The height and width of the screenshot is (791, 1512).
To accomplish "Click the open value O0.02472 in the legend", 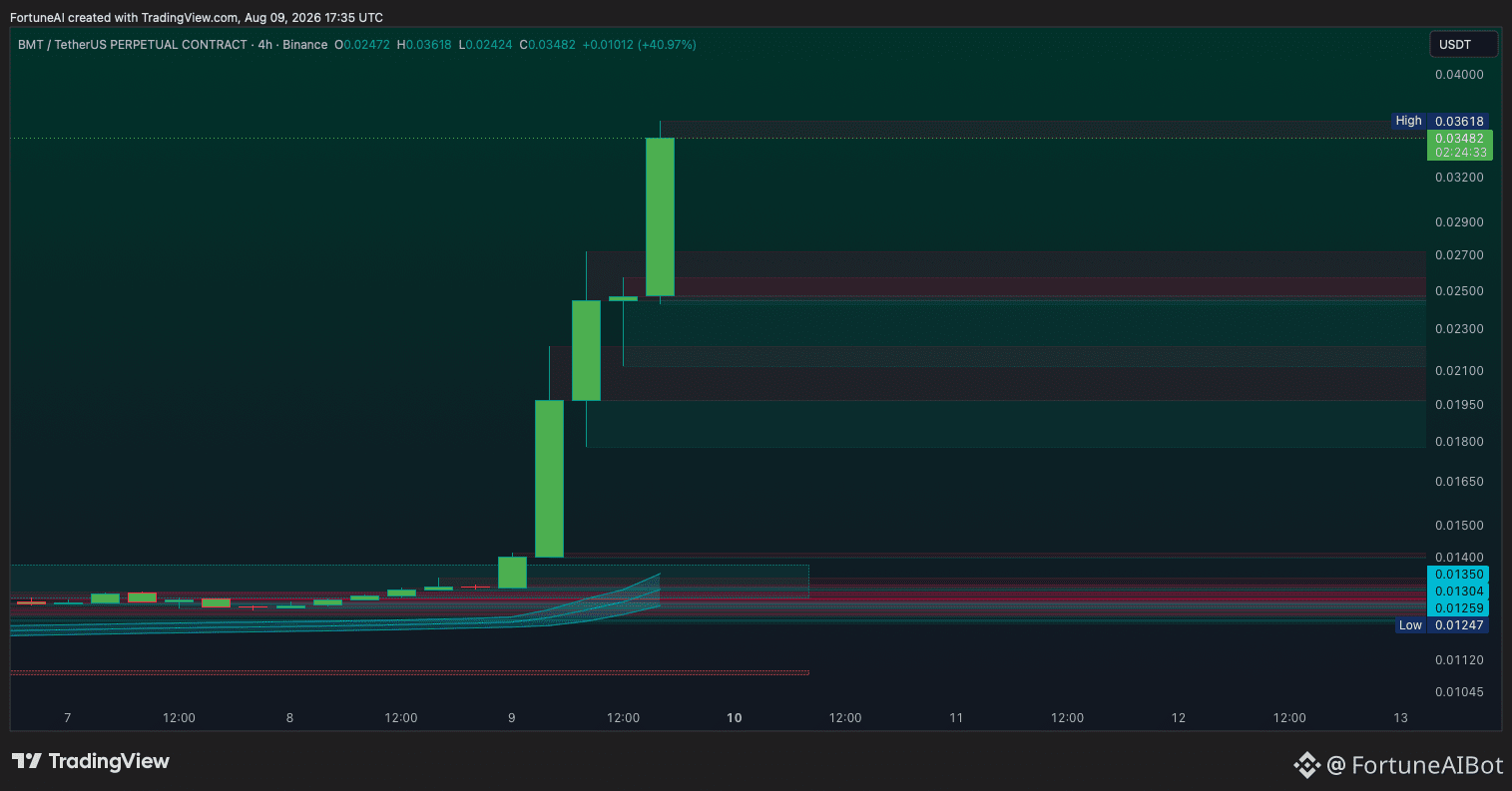I will (x=362, y=45).
